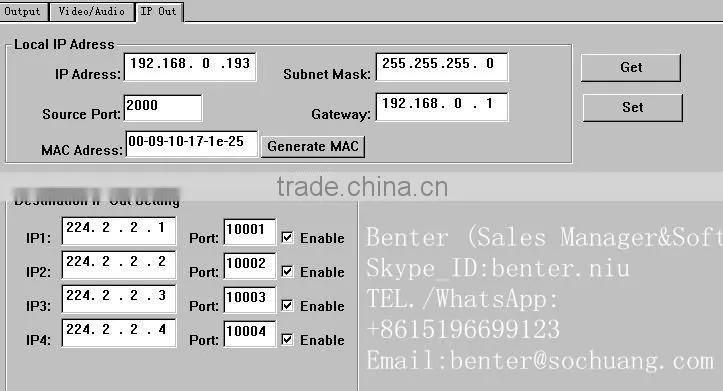This screenshot has width=723, height=391.
Task: Click the Set button
Action: (632, 107)
